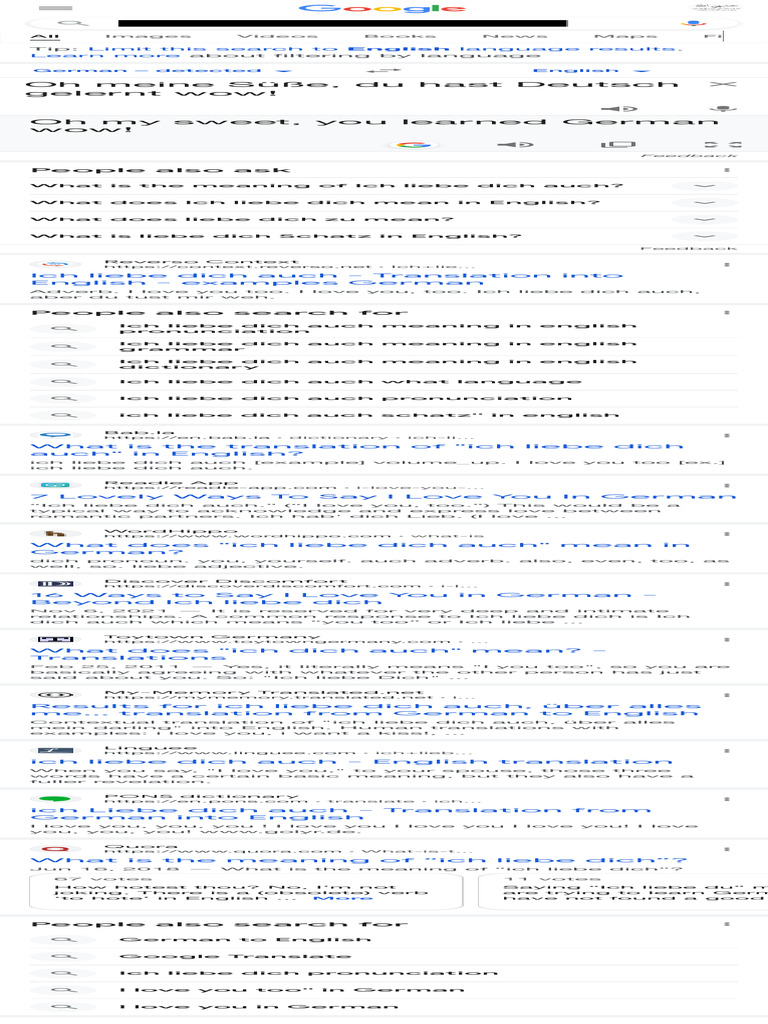Switch to the Maps tab
This screenshot has height=1024, width=768.
626,37
